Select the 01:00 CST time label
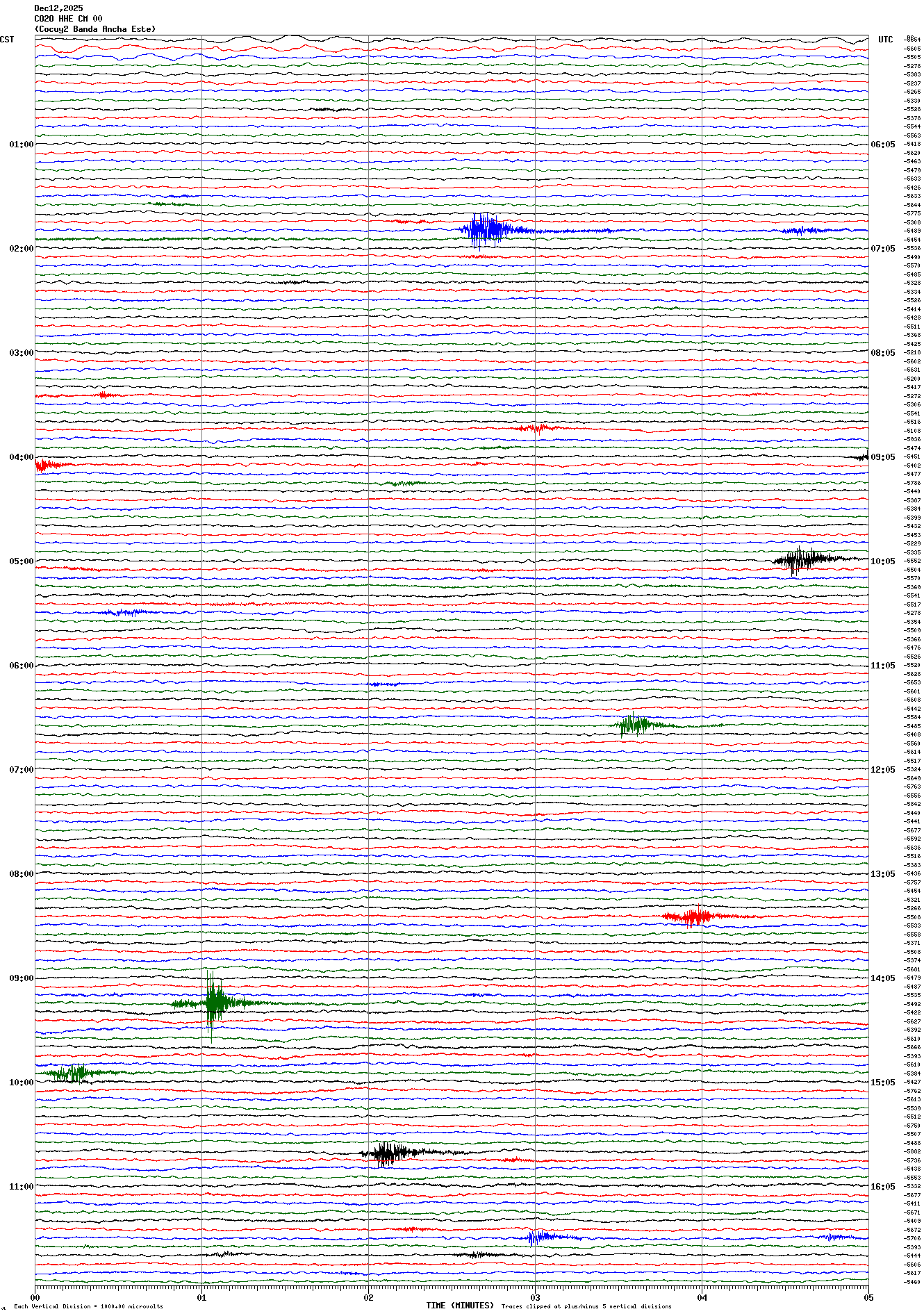924x1316 pixels. click(x=21, y=145)
